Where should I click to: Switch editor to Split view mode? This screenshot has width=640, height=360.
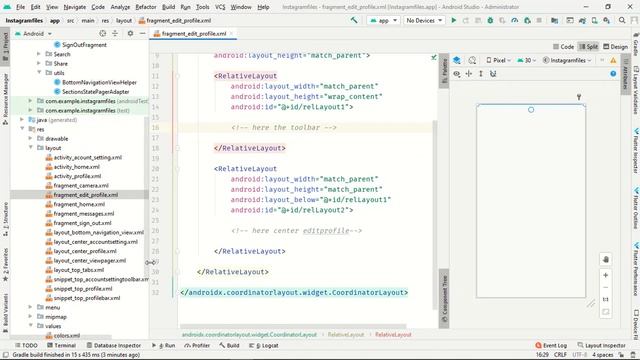588,47
